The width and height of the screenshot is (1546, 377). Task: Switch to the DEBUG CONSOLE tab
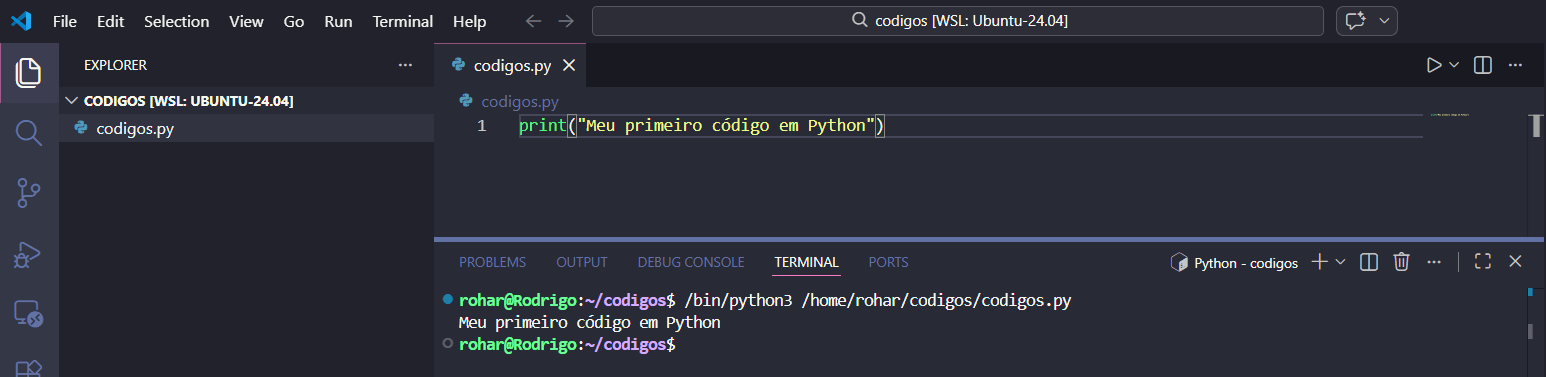click(691, 262)
